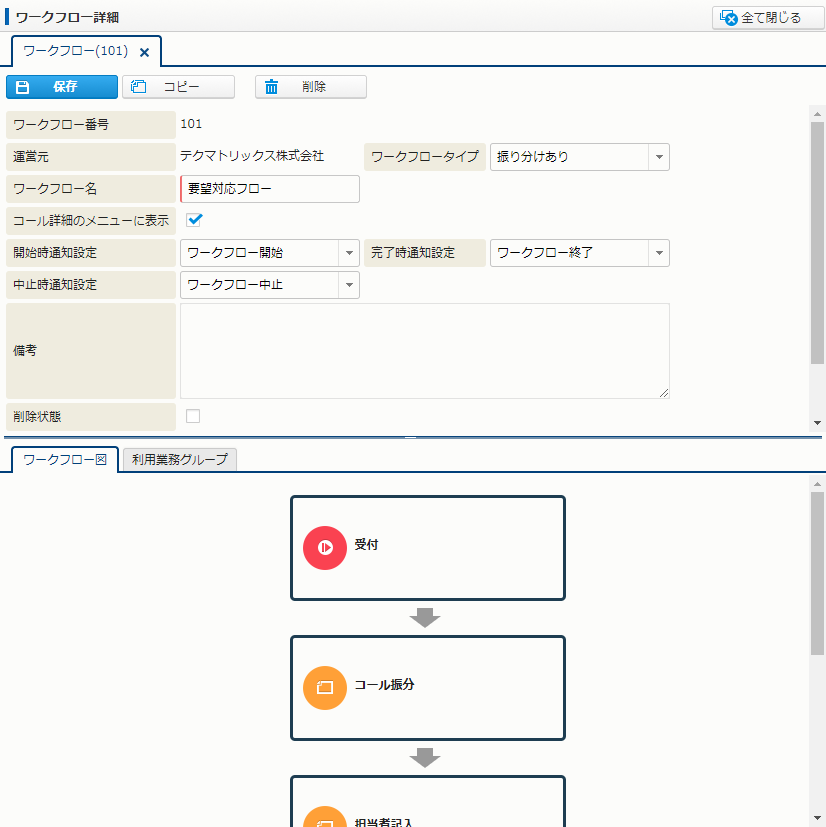
Task: Uncheck コール詳細のメニューに表示 checkbox
Action: [194, 220]
